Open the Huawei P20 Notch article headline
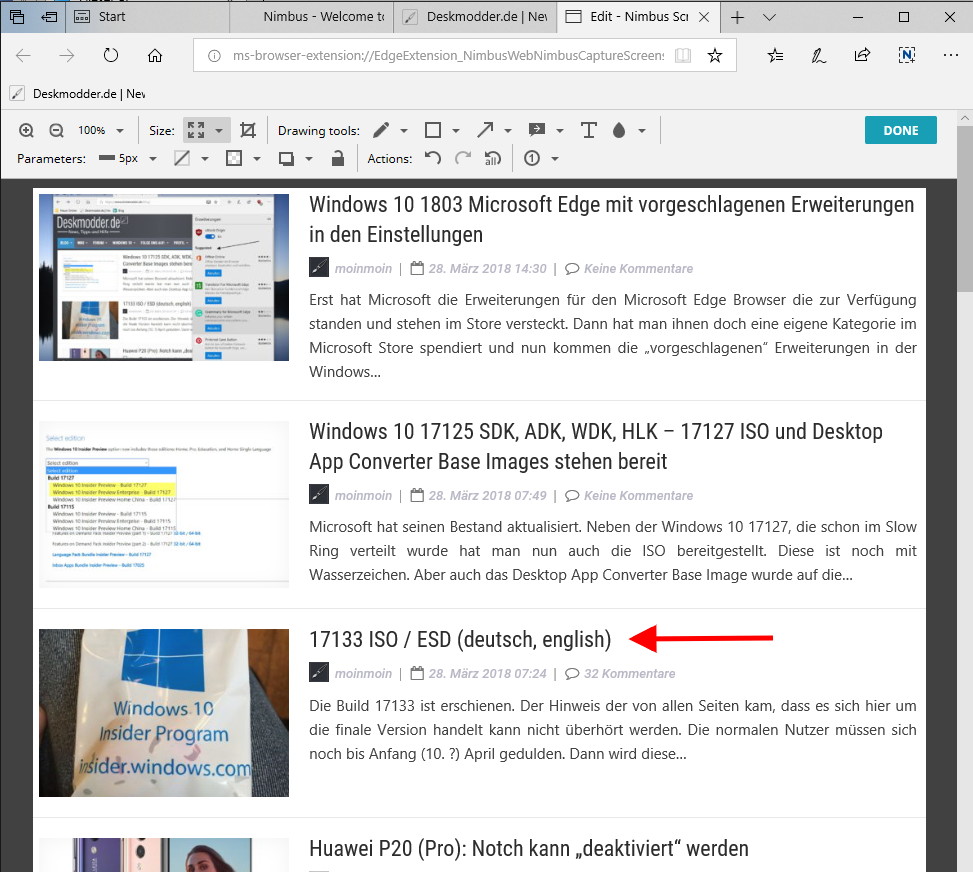Image resolution: width=973 pixels, height=872 pixels. coord(529,848)
